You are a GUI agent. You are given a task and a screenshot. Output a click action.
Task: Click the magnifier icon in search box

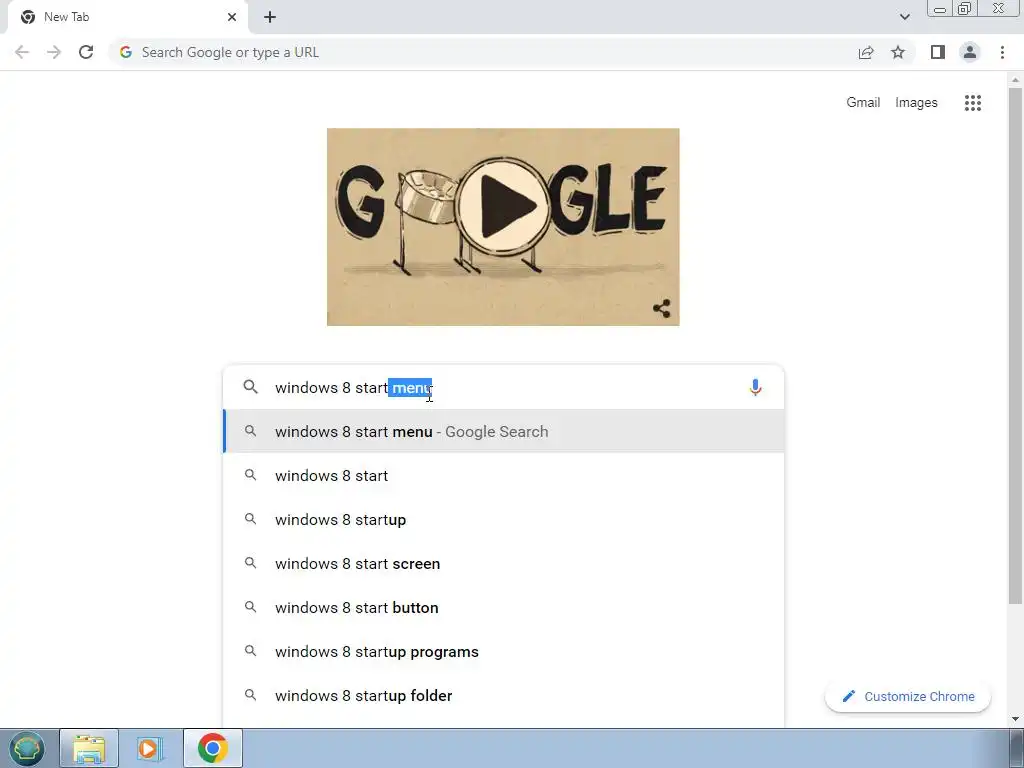(x=250, y=387)
